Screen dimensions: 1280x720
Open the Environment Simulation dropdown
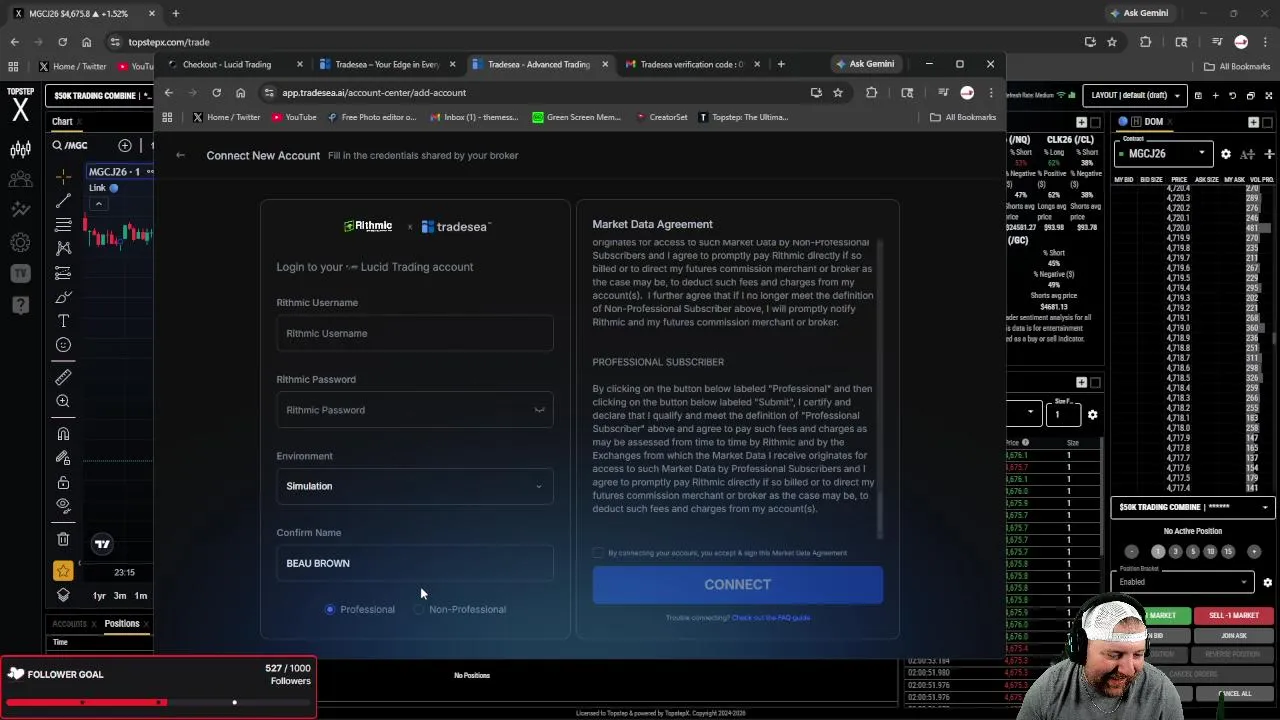415,486
